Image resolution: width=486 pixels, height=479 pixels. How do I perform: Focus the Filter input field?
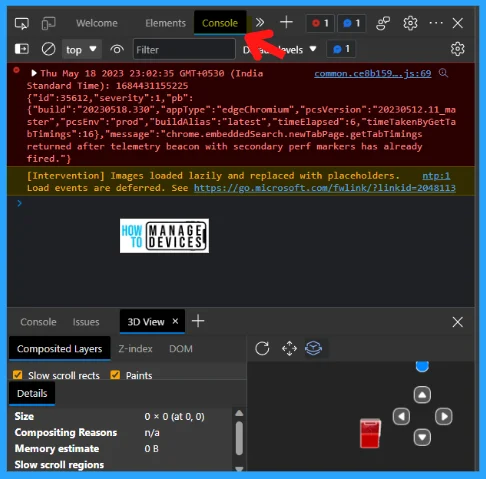184,49
